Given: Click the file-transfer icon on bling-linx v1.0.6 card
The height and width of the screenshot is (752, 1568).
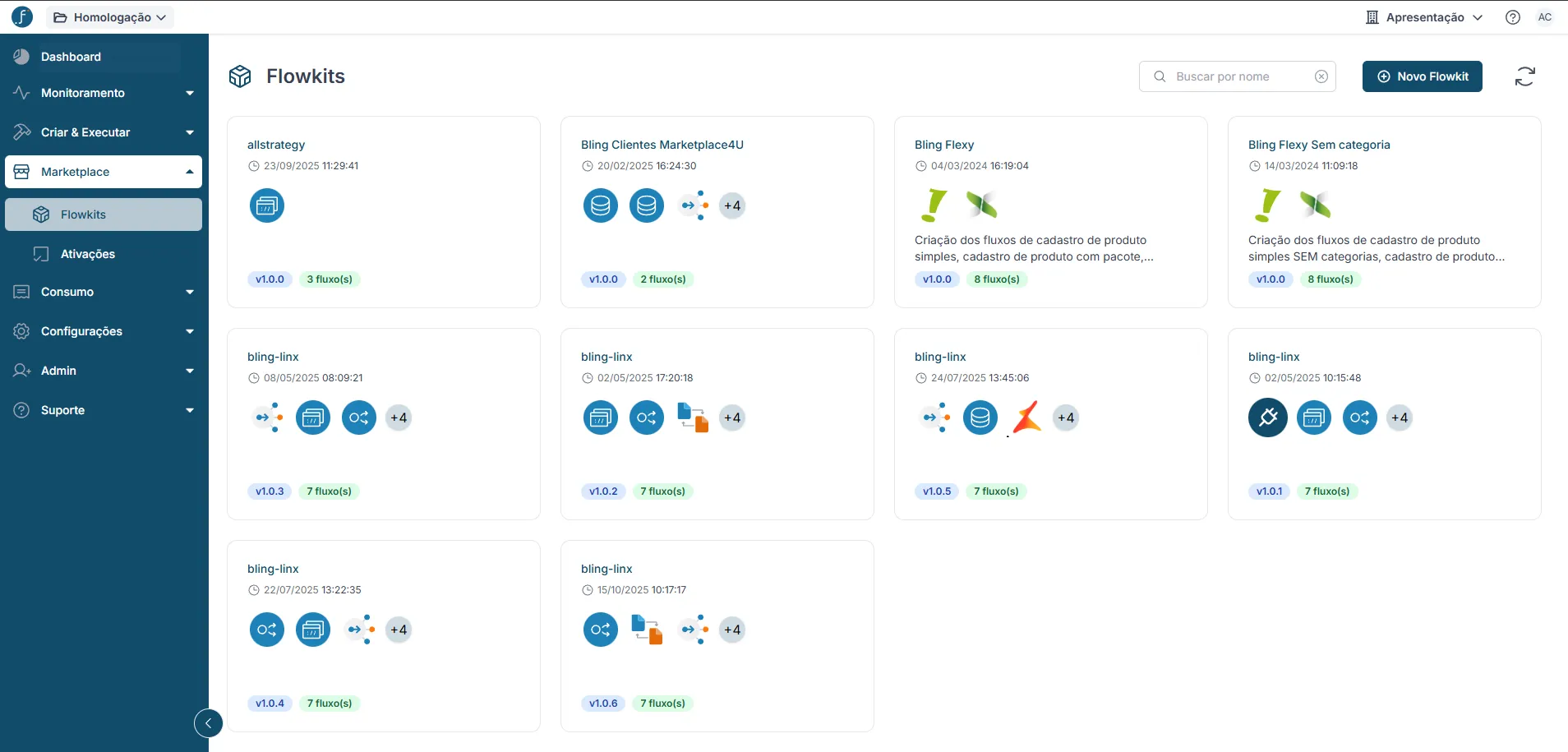Looking at the screenshot, I should [x=647, y=630].
